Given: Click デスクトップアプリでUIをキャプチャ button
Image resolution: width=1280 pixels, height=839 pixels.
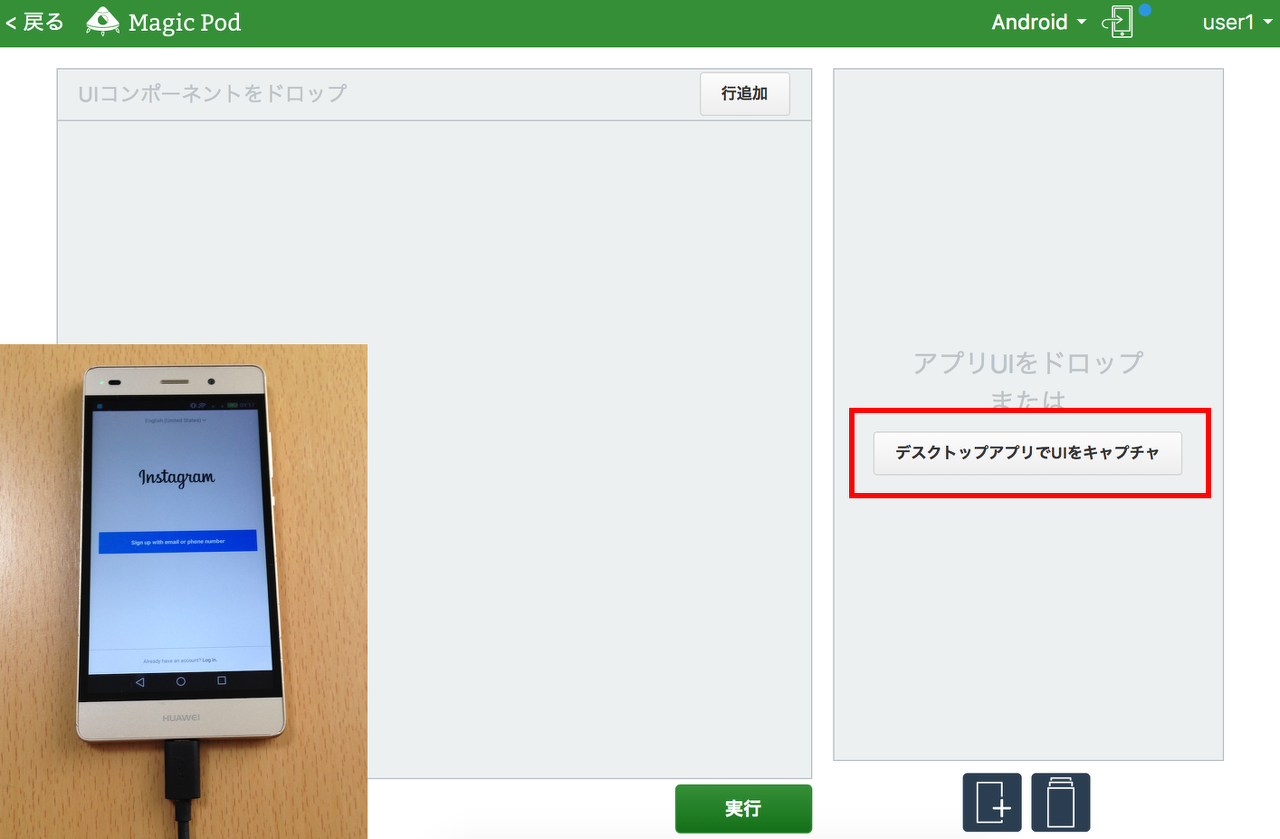Looking at the screenshot, I should tap(1028, 452).
